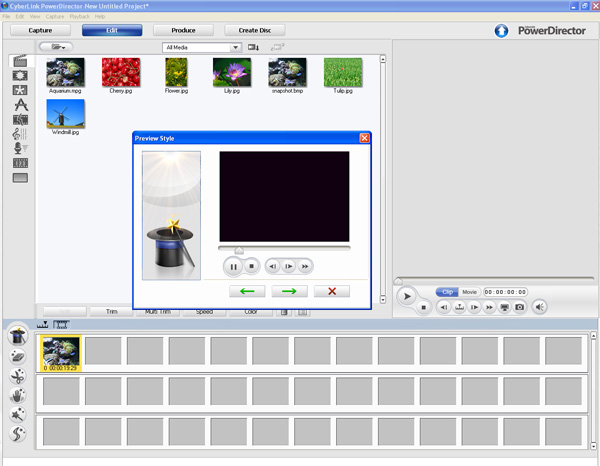Open the Media Room clapperboard icon
The height and width of the screenshot is (466, 600).
(x=20, y=61)
